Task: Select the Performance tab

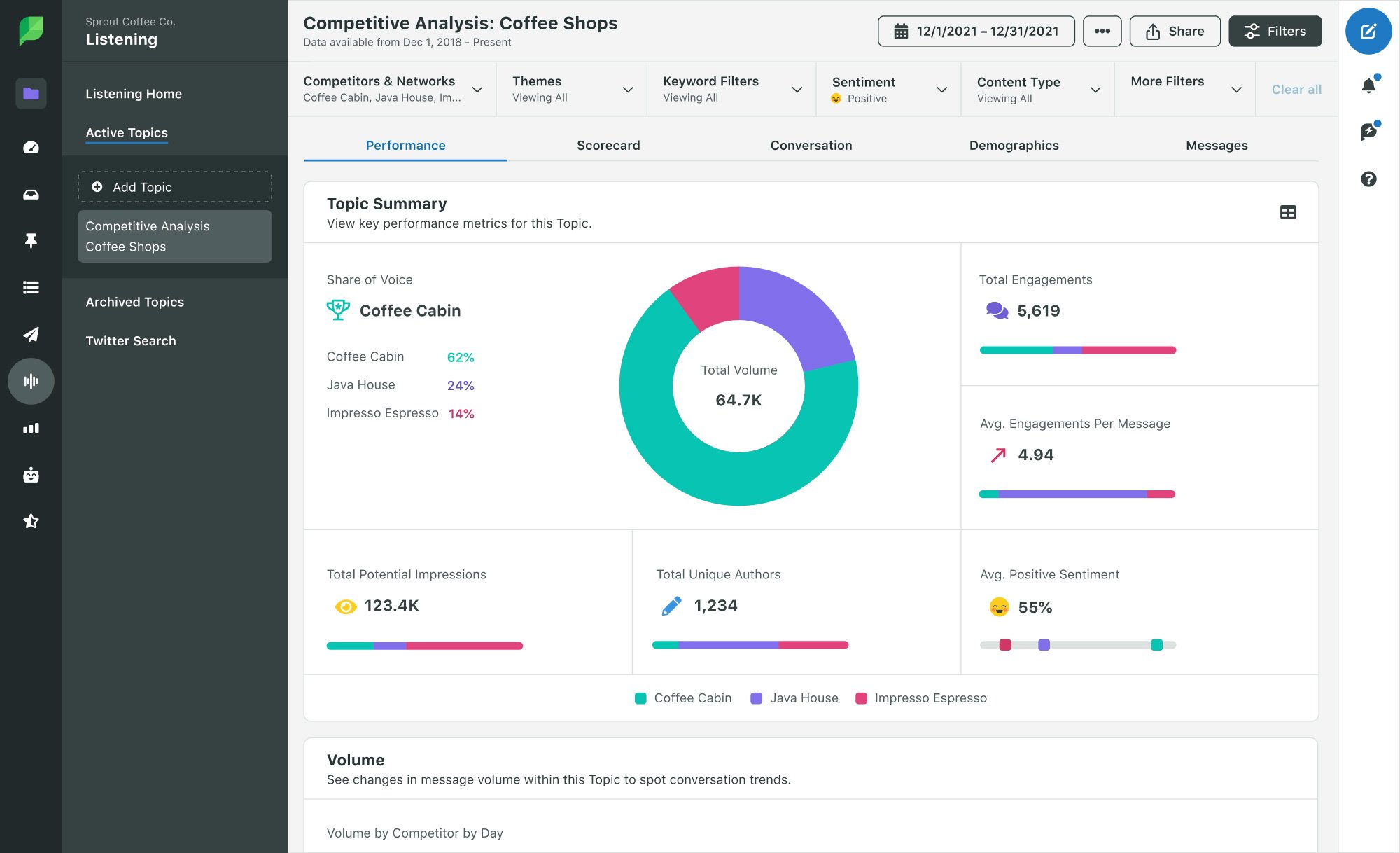Action: click(x=405, y=145)
